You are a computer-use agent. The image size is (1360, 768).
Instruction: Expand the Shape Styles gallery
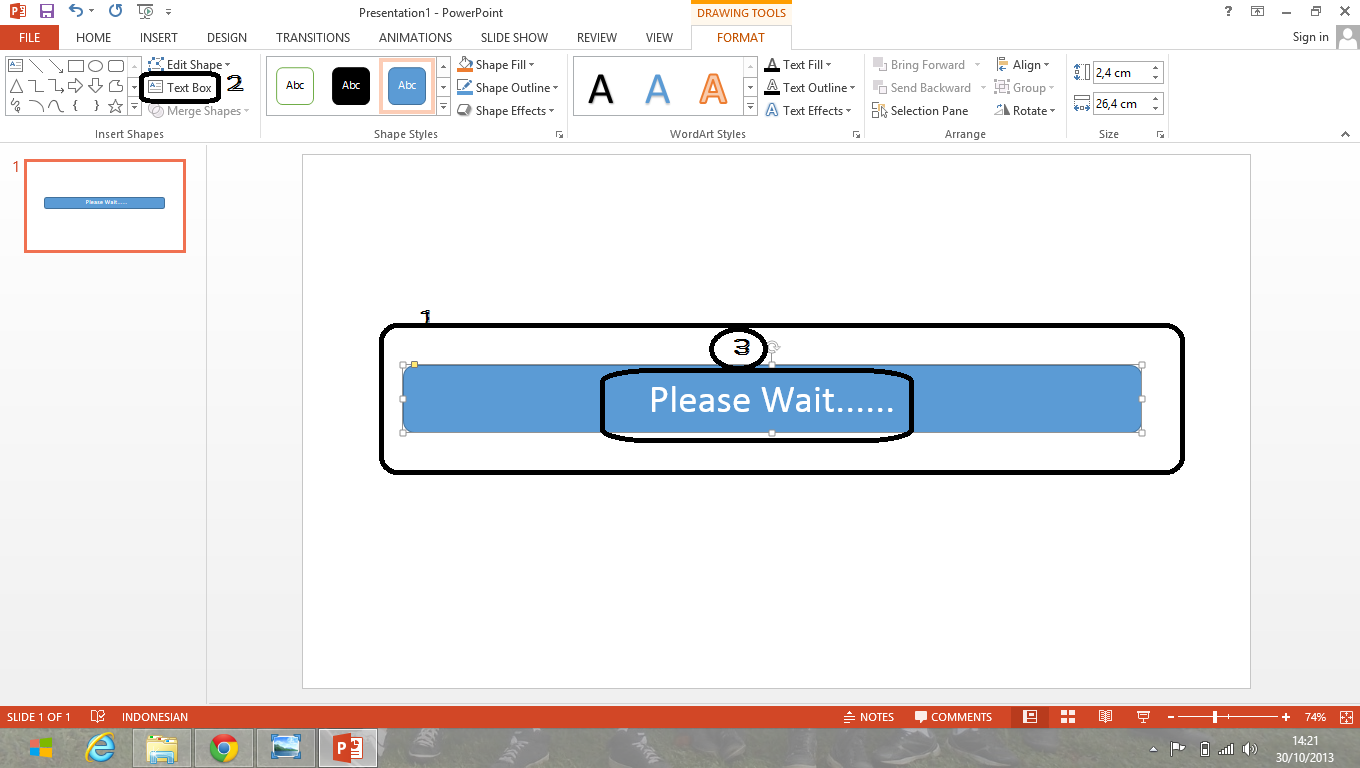[442, 107]
